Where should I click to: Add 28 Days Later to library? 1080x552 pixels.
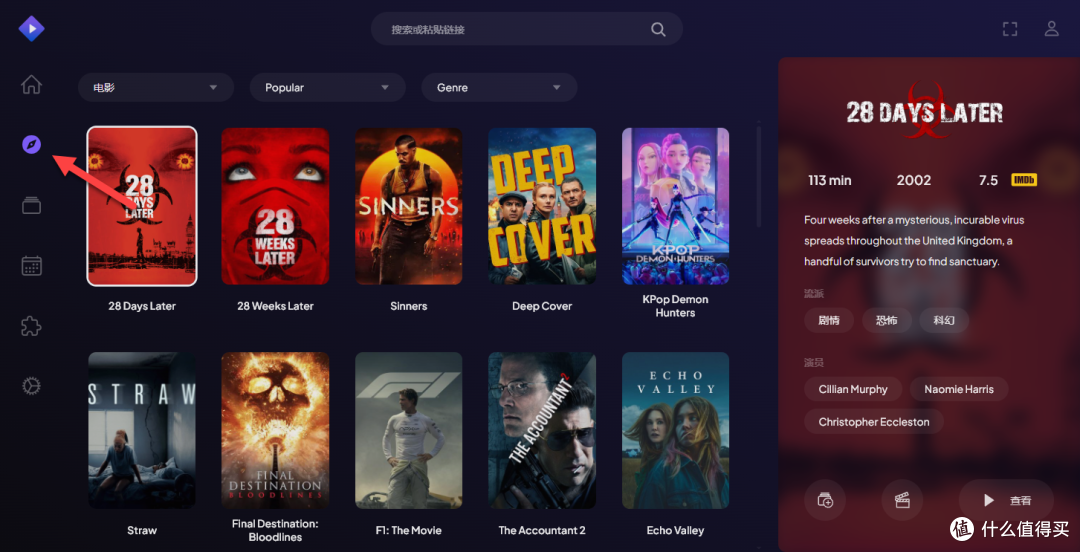pyautogui.click(x=825, y=500)
